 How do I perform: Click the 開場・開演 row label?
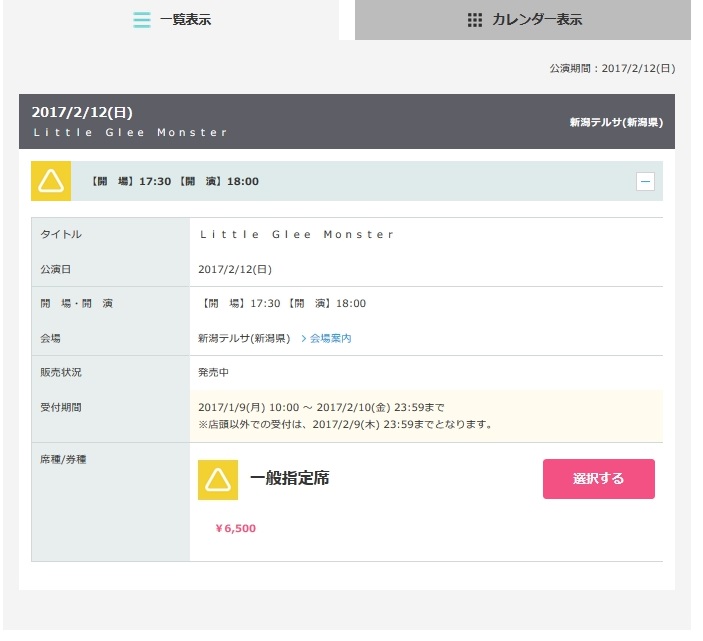click(76, 303)
